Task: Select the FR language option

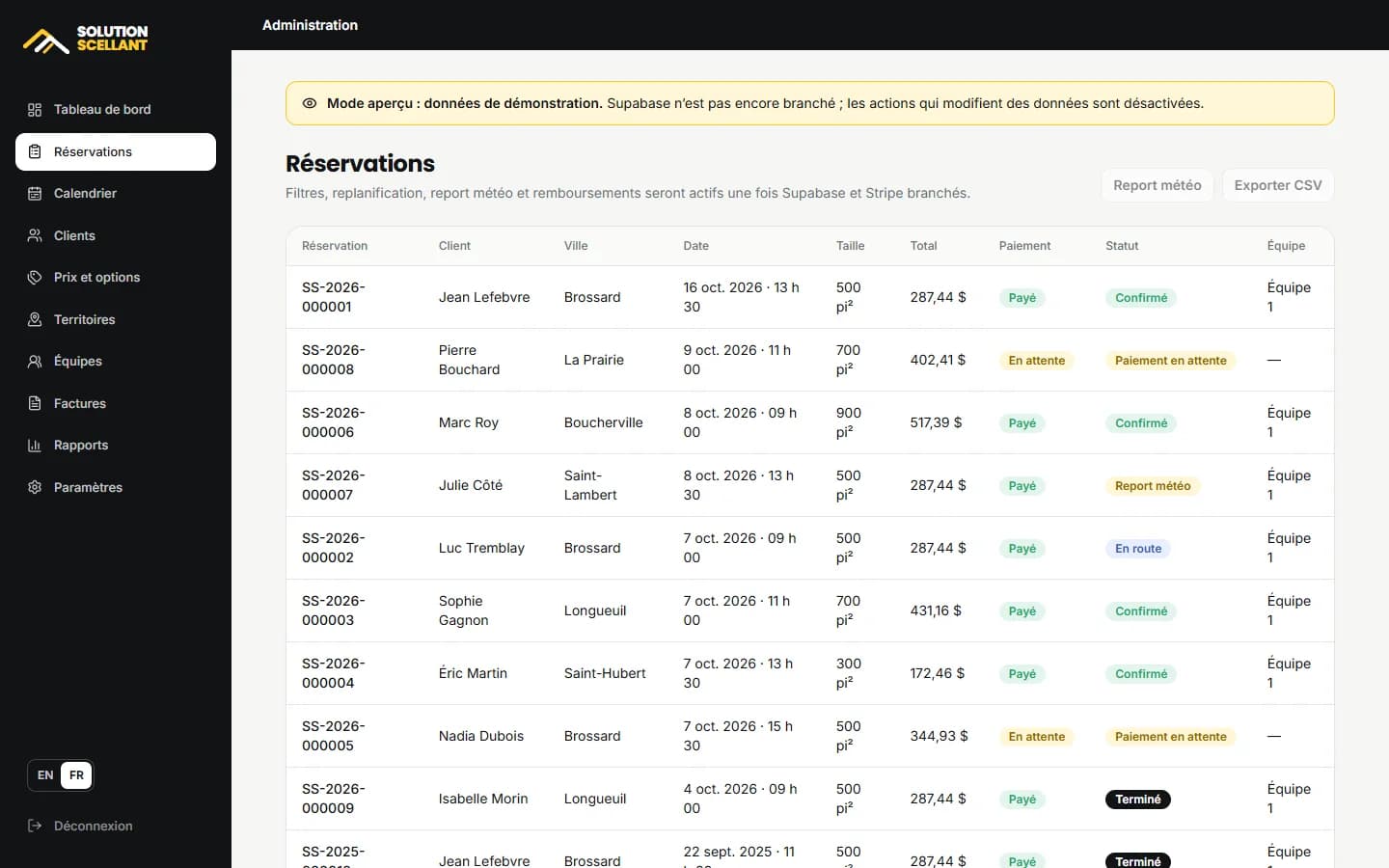Action: click(x=76, y=775)
